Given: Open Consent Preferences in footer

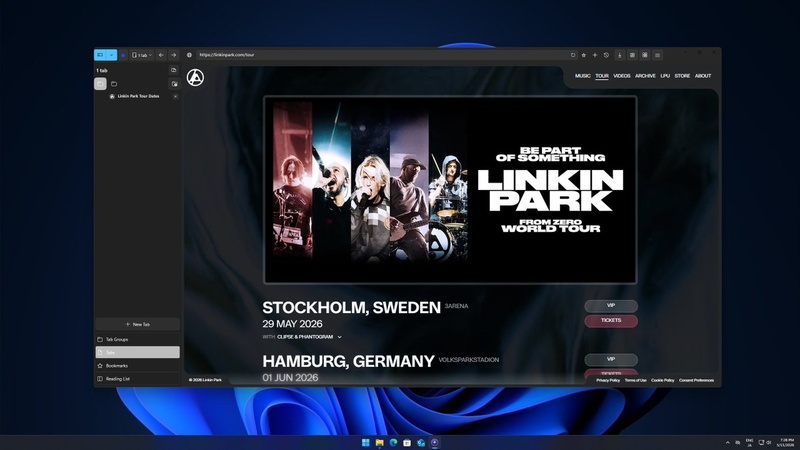Looking at the screenshot, I should [x=696, y=380].
